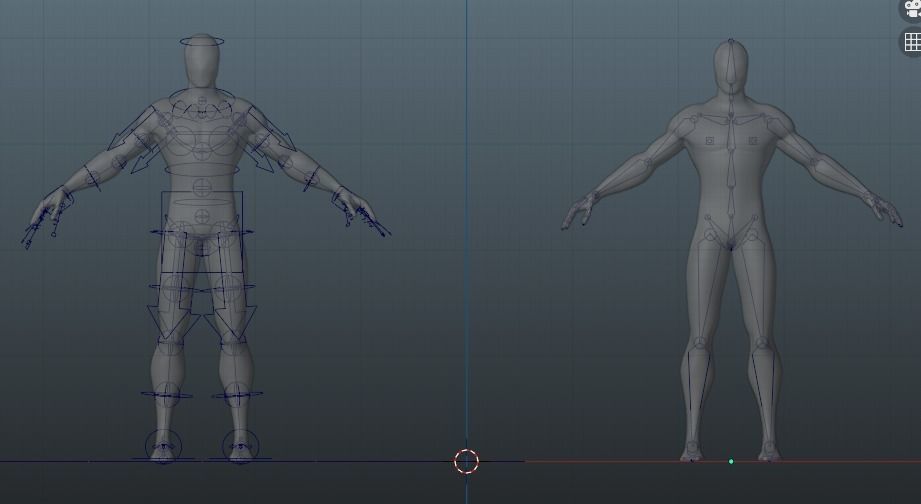Switch perspective/orthographic with the grid icon

pos(912,42)
